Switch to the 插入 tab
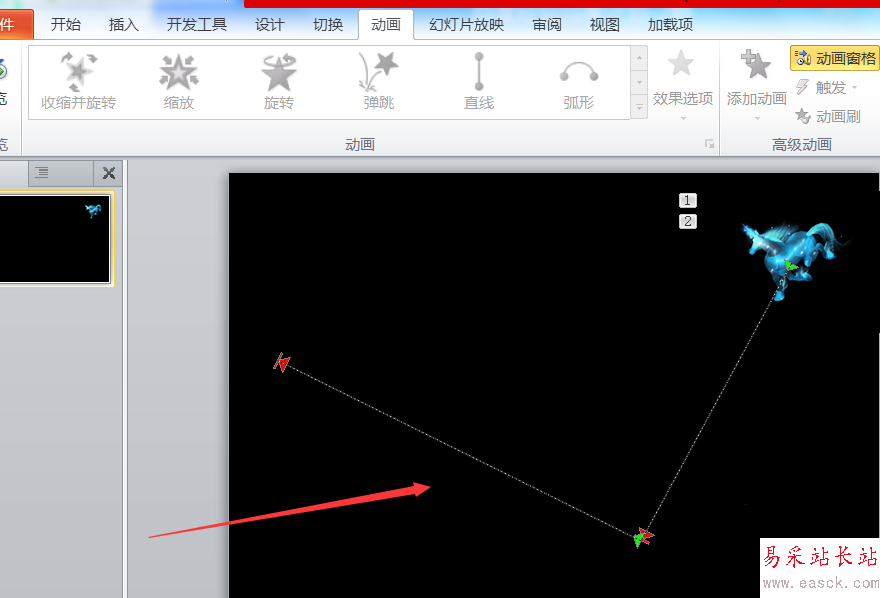The image size is (880, 598). (x=123, y=25)
